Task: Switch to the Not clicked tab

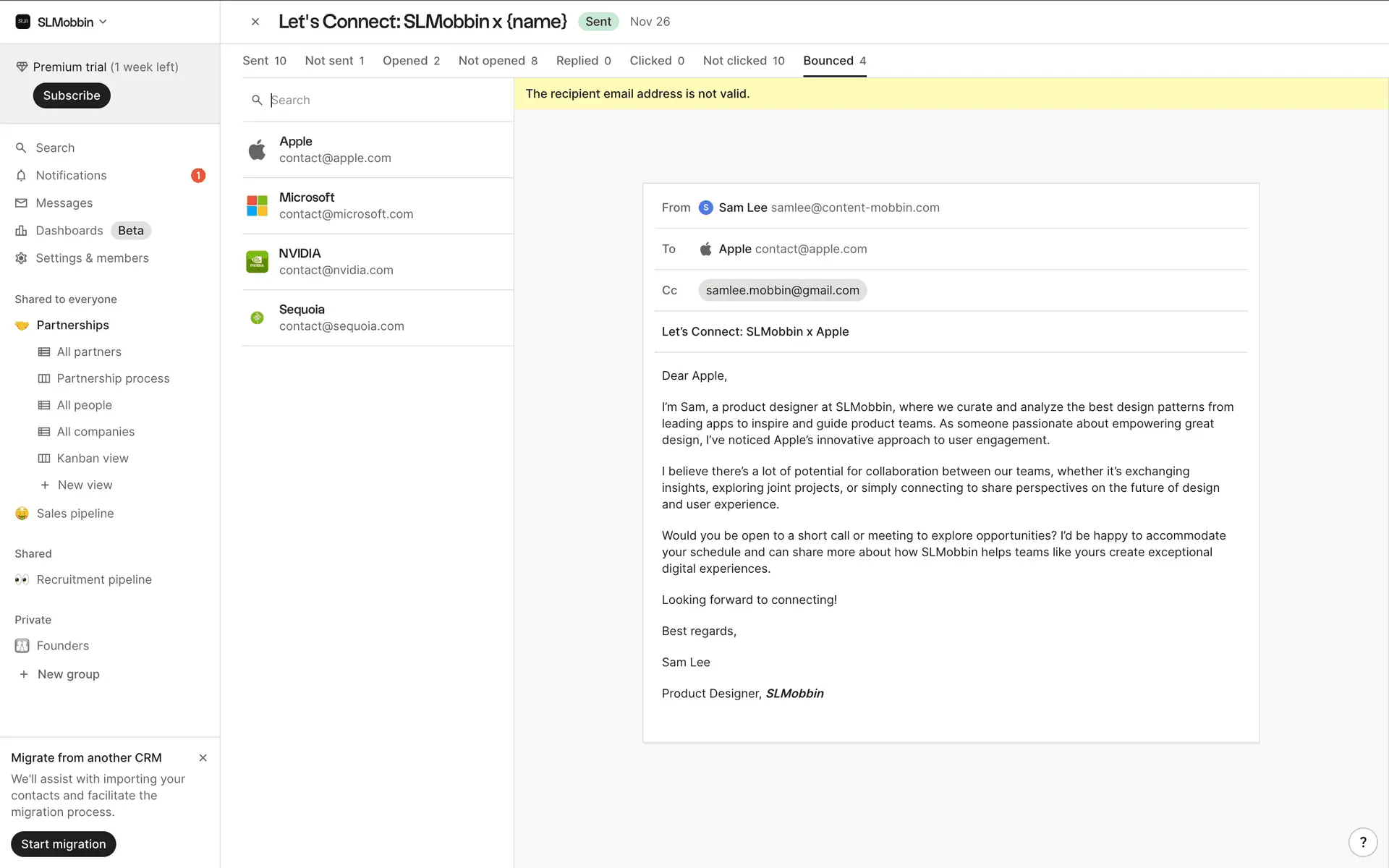Action: point(743,61)
